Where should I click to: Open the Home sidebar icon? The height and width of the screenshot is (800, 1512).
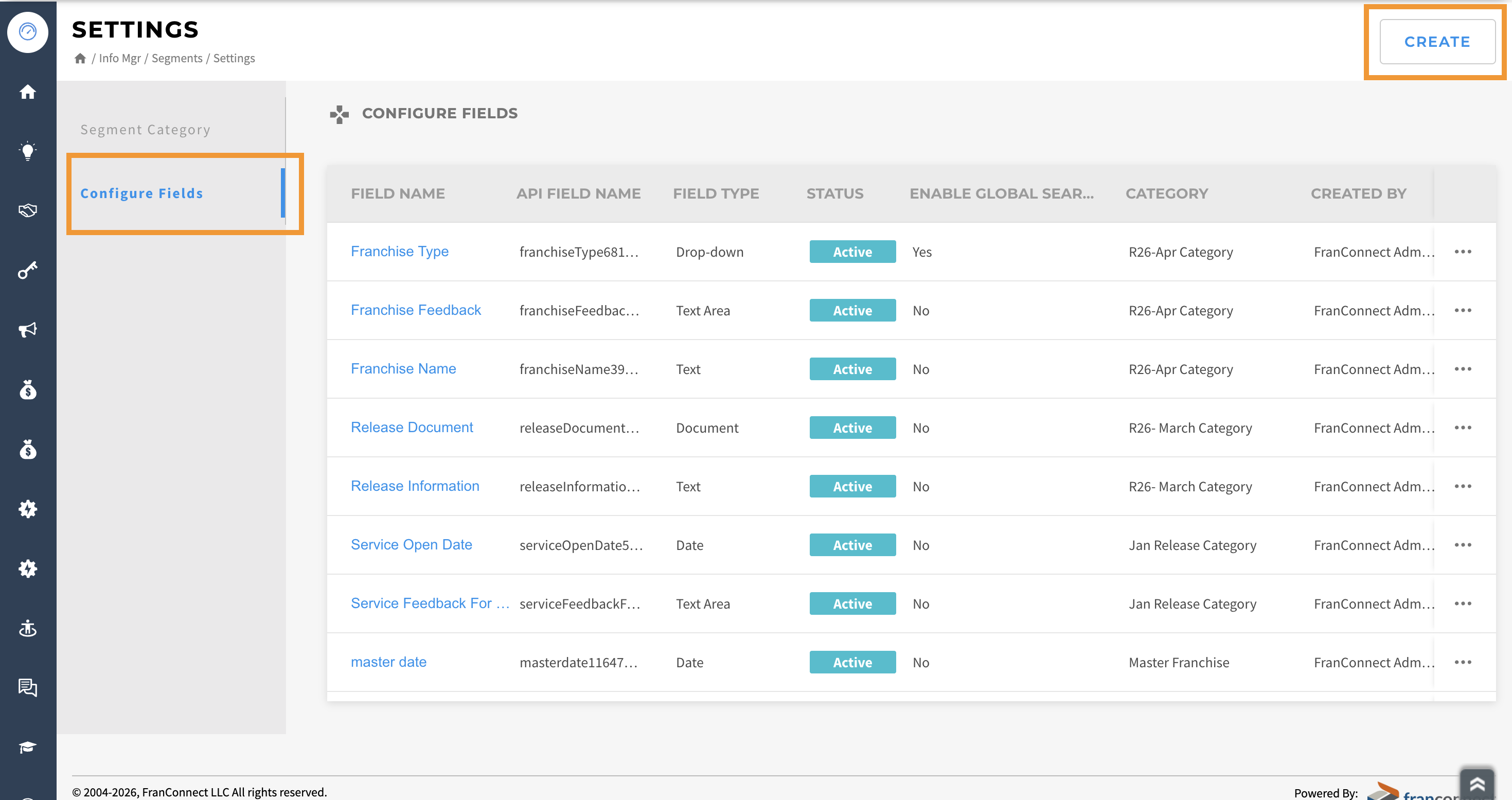[28, 92]
